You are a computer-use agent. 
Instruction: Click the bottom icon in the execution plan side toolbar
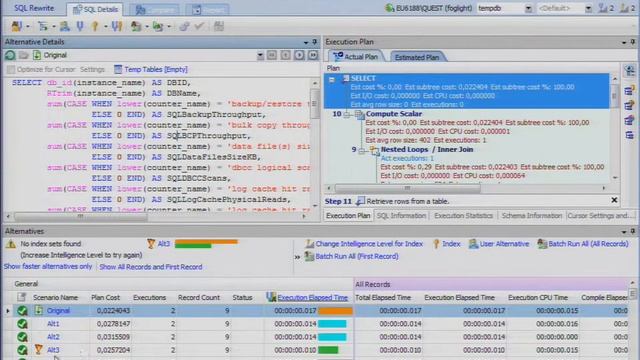click(x=630, y=135)
